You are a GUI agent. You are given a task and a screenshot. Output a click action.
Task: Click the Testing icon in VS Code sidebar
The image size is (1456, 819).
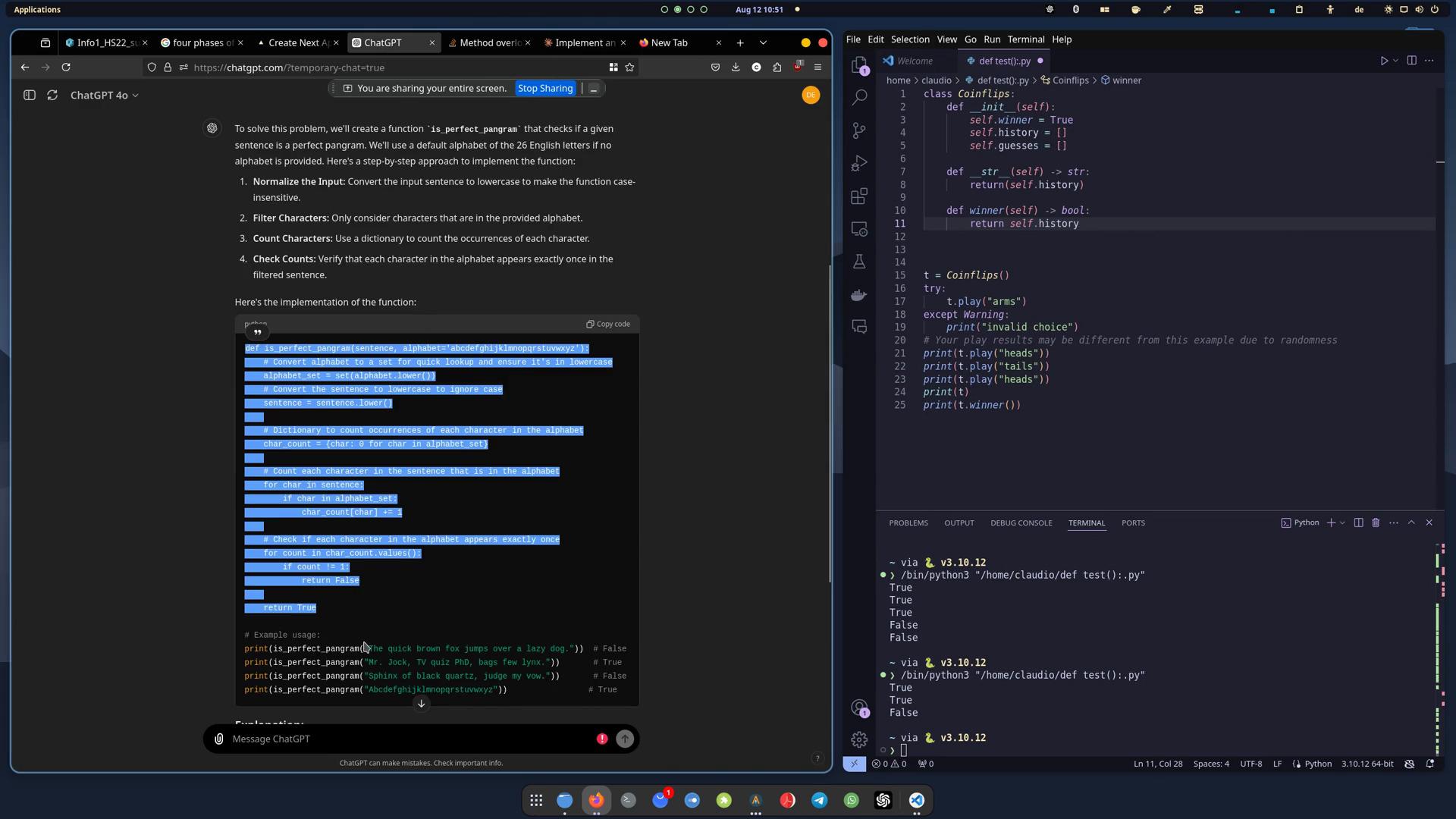(858, 260)
